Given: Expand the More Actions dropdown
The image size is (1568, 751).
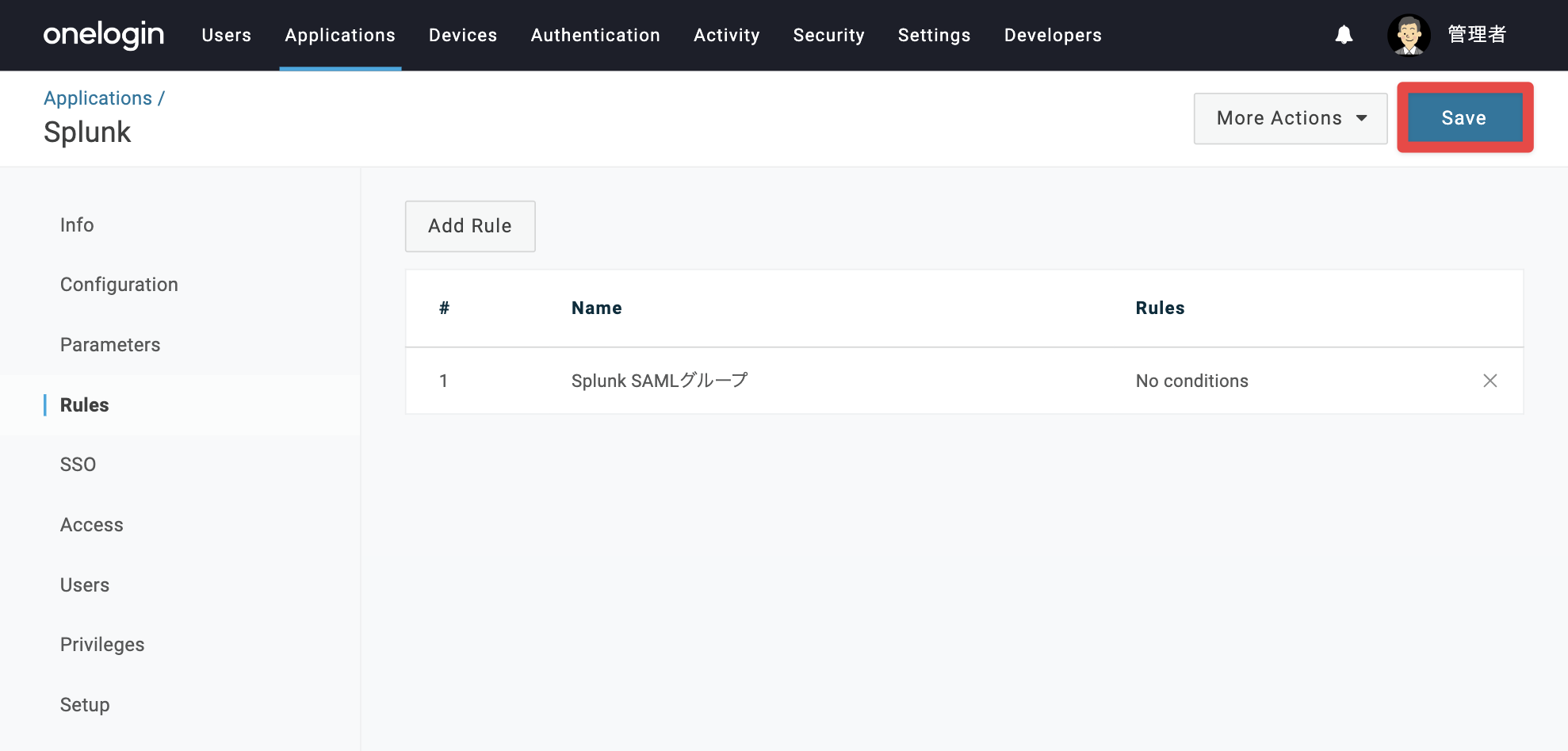Looking at the screenshot, I should [x=1291, y=118].
